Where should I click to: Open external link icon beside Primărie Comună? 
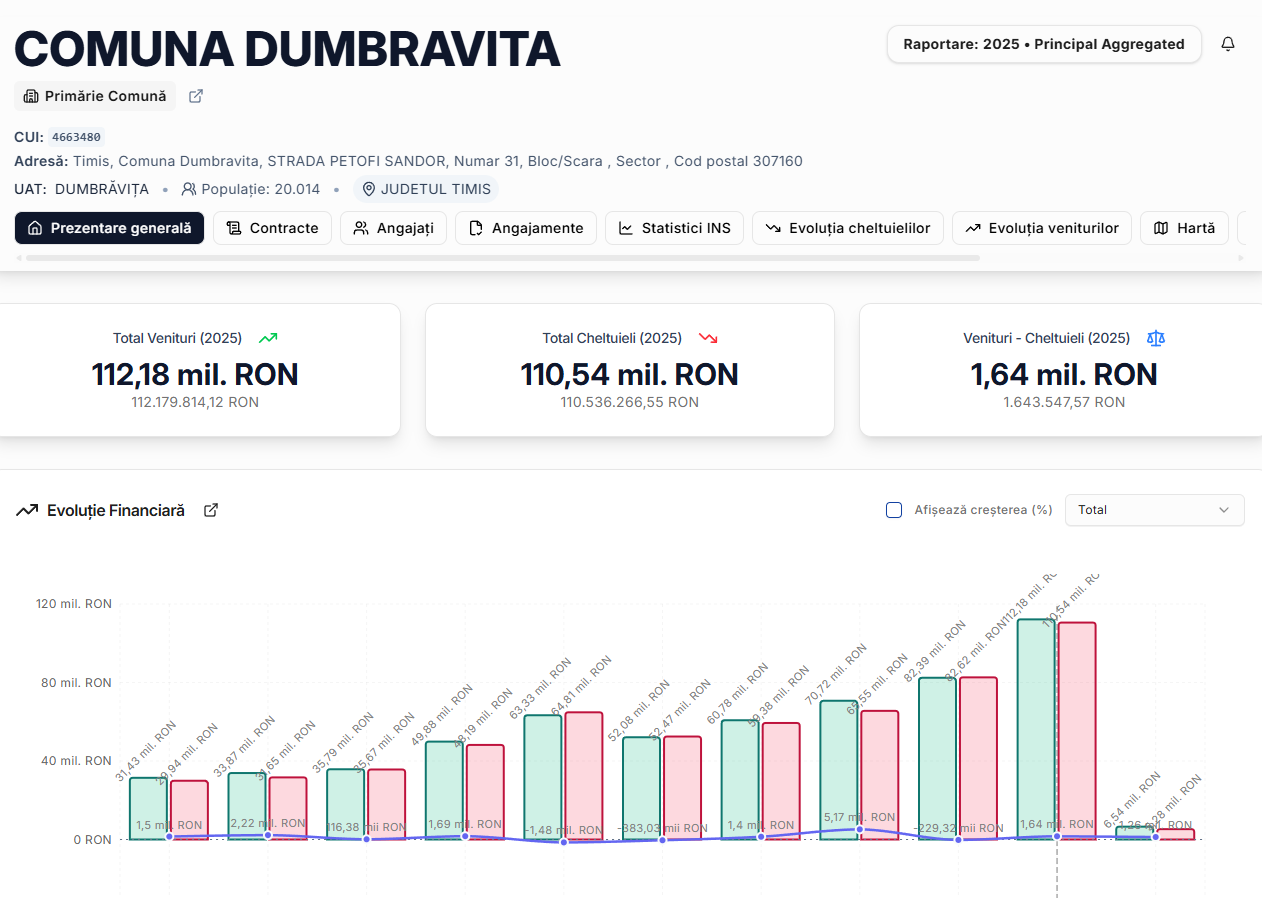pyautogui.click(x=196, y=96)
